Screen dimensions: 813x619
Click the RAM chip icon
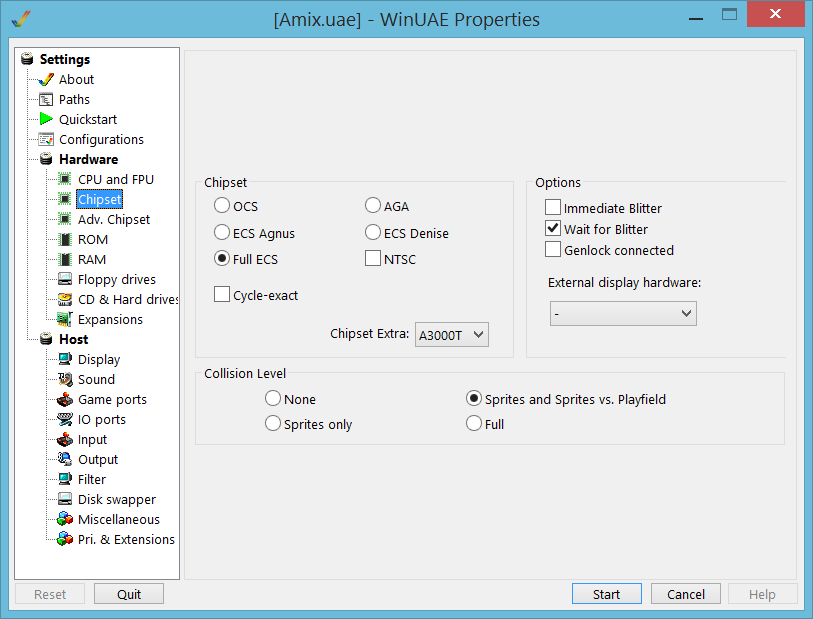tap(65, 259)
